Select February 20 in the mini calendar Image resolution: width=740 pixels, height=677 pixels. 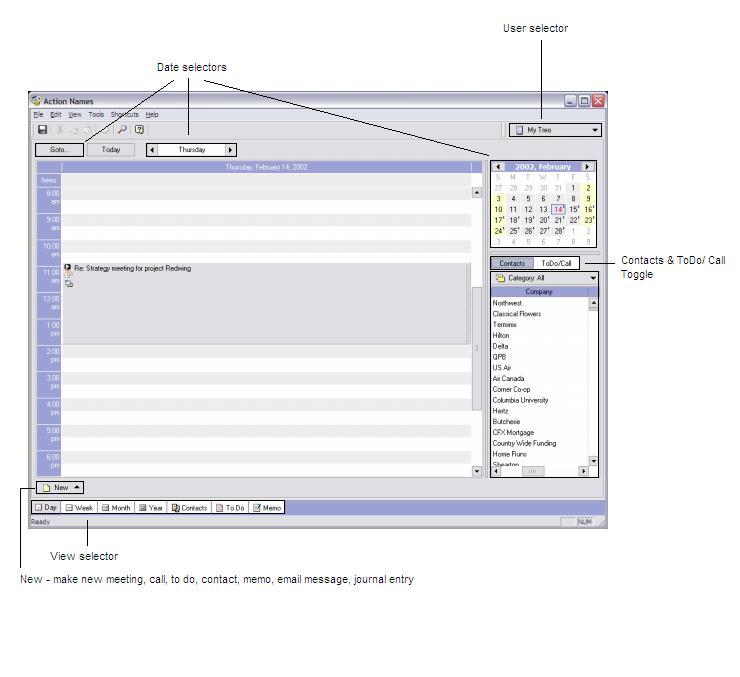(544, 220)
